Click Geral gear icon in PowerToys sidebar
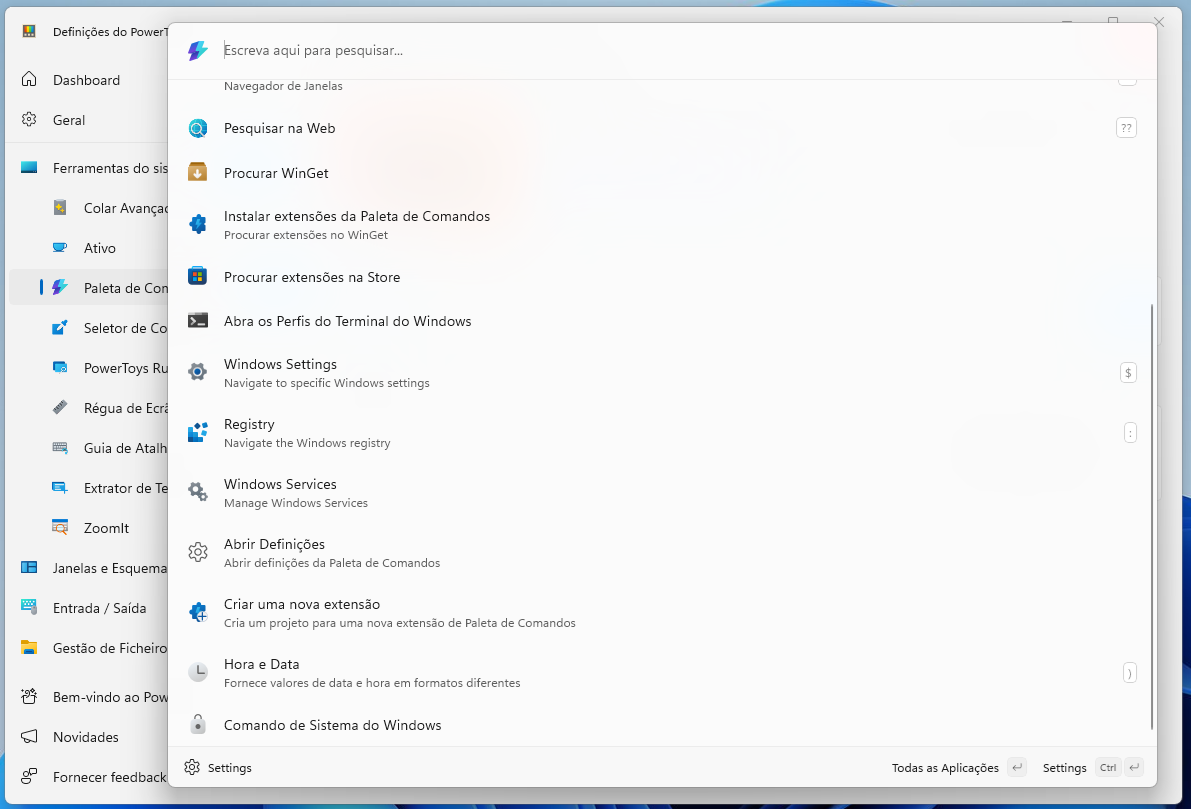The width and height of the screenshot is (1191, 809). click(29, 120)
